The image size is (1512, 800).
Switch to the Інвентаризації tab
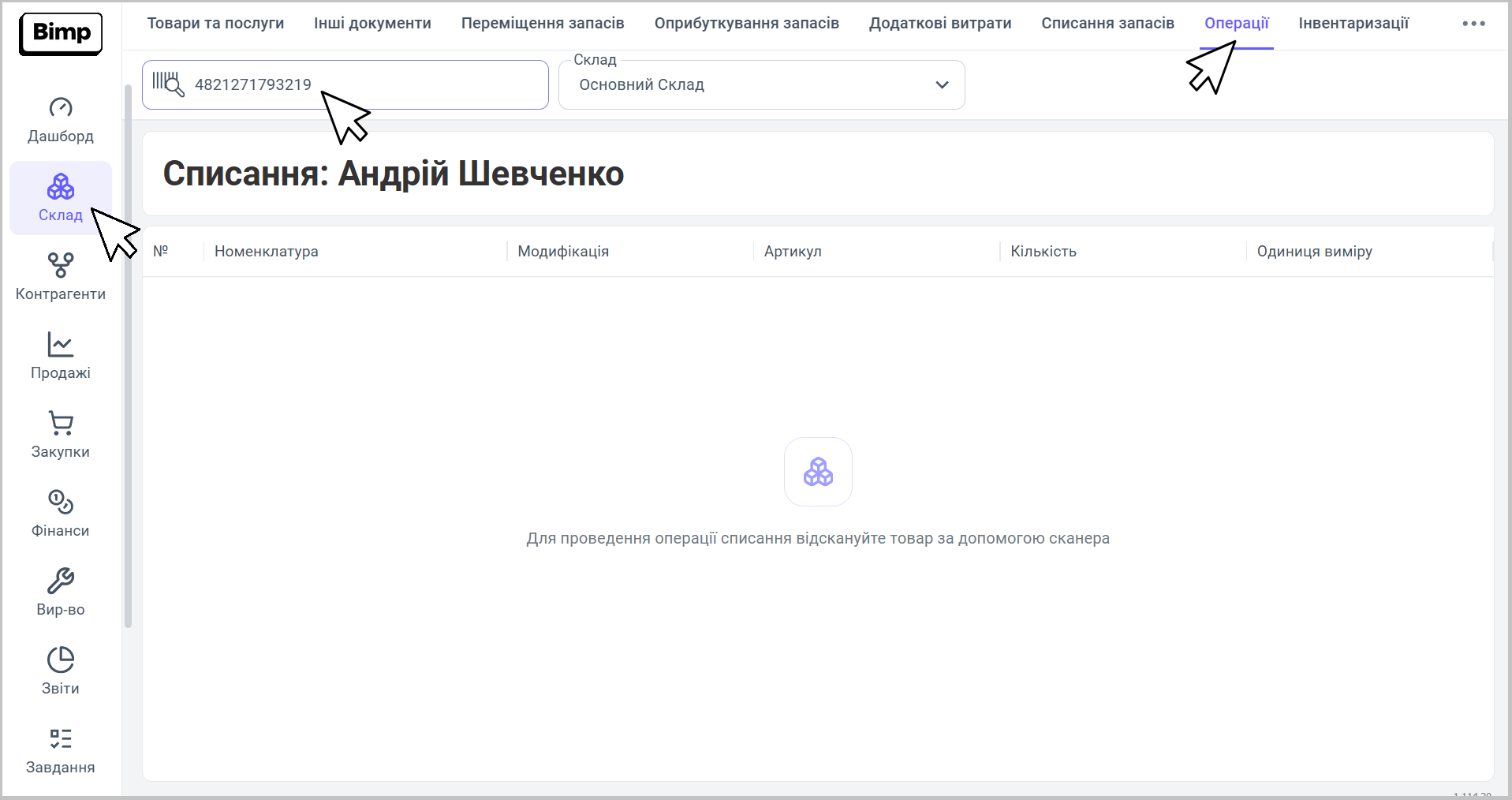1353,24
